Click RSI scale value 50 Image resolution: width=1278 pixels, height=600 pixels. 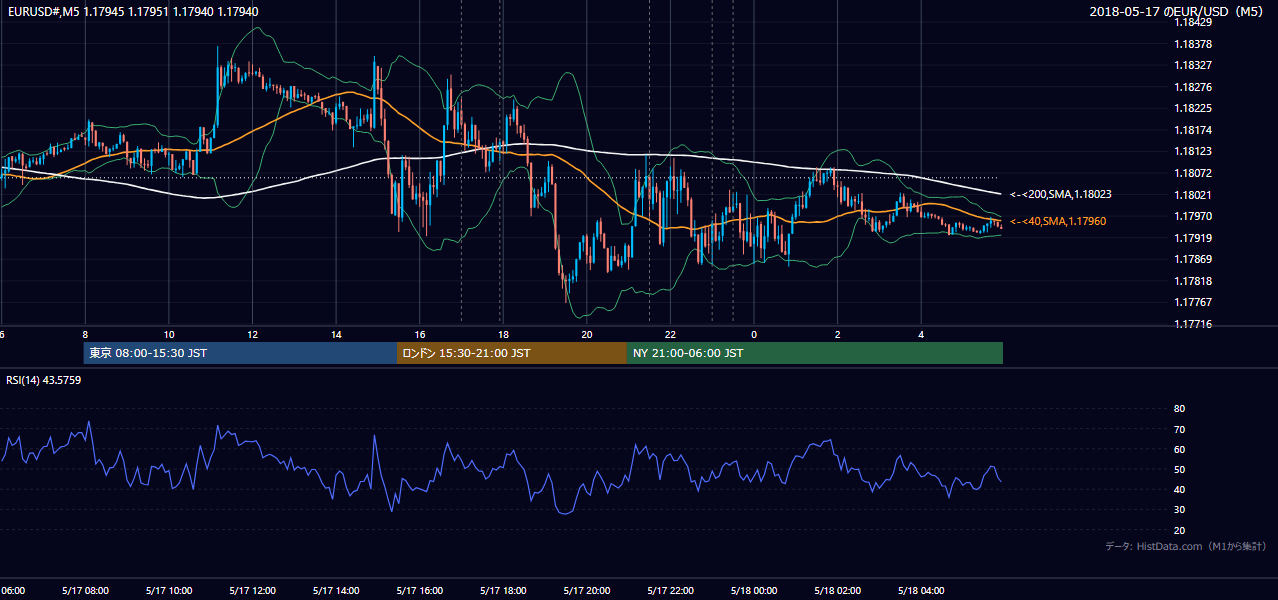(x=1179, y=469)
